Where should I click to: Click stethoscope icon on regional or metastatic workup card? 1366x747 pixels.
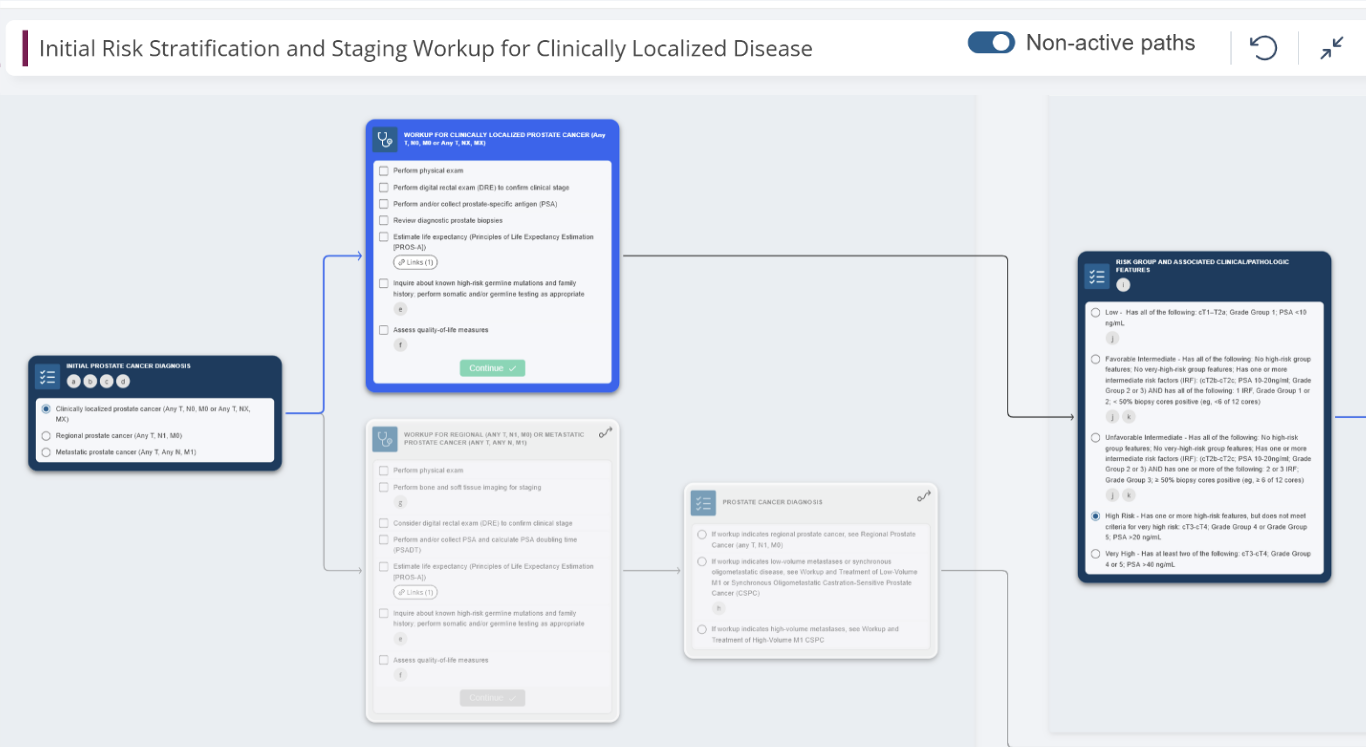click(385, 438)
